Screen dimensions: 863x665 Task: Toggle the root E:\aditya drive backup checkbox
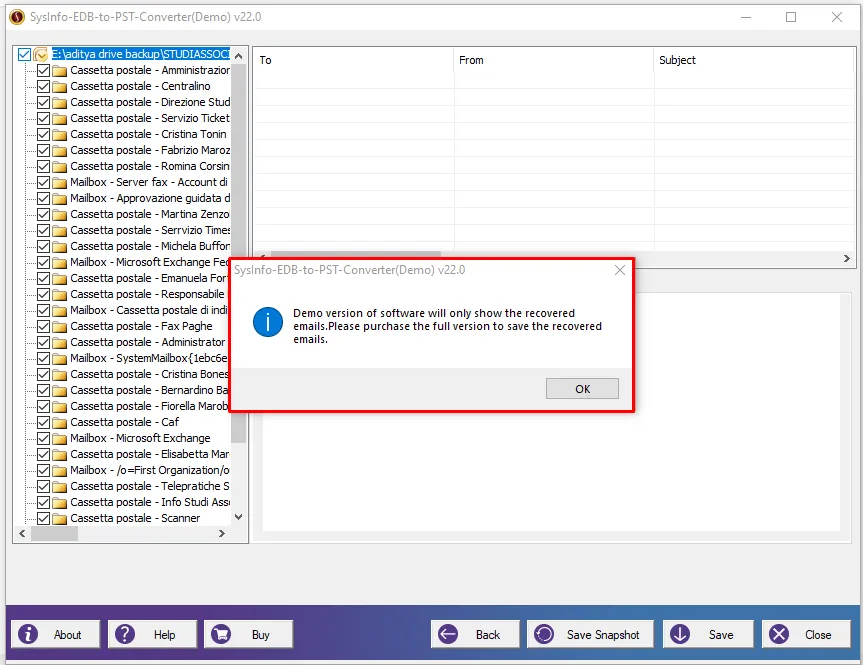coord(25,55)
